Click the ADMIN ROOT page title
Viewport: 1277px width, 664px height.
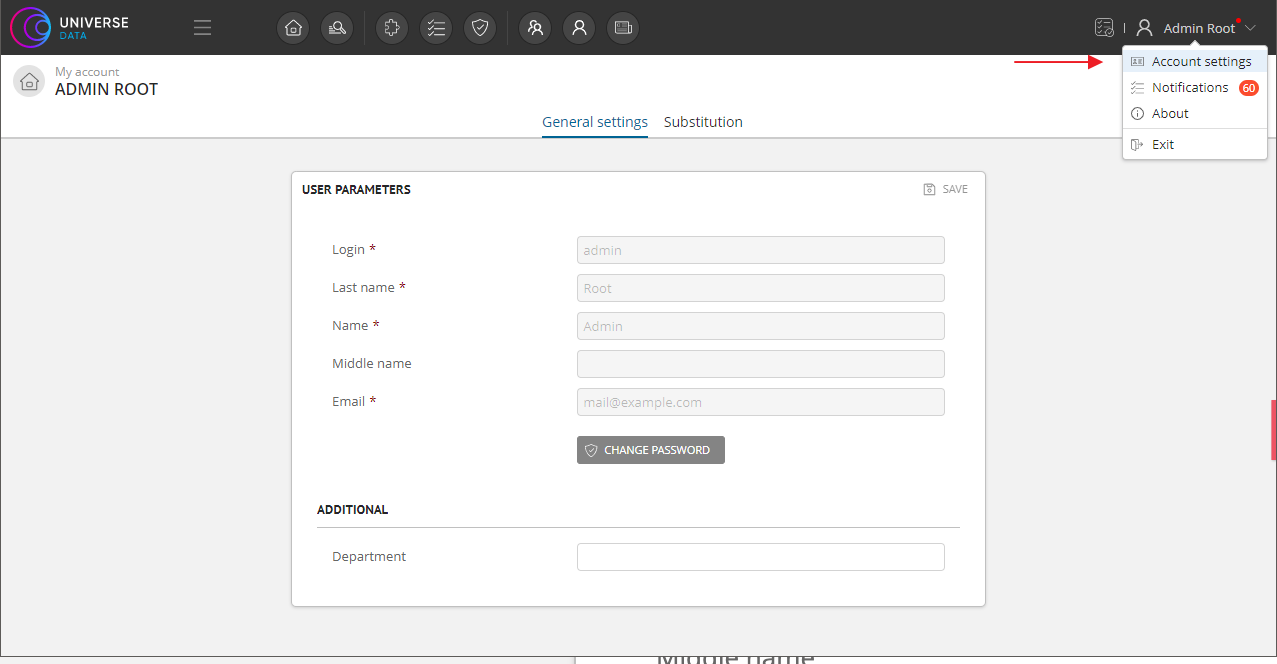(106, 89)
